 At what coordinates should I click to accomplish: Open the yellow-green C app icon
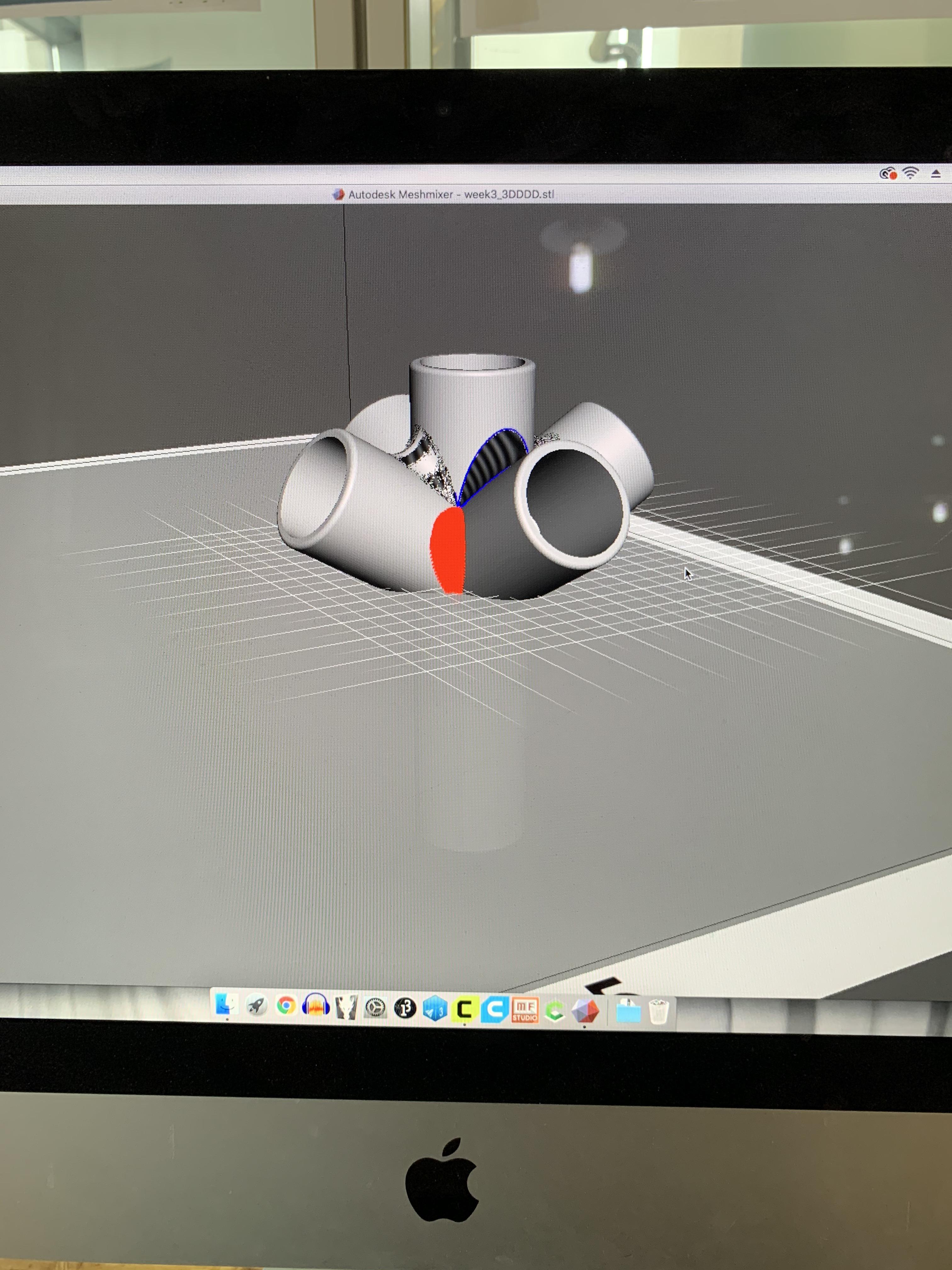click(x=464, y=1009)
